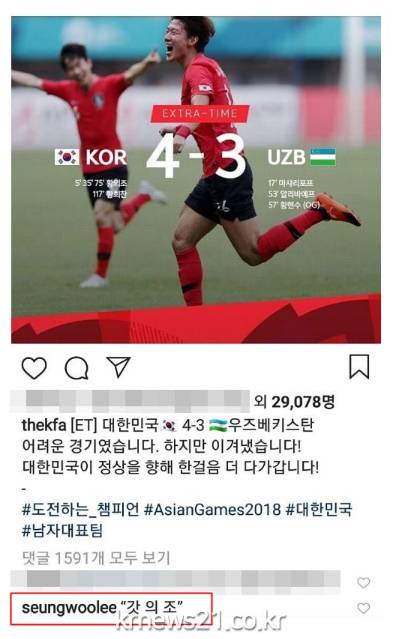Screen dimensions: 400x639
Task: Tap the paper plane share icon
Action: coord(118,366)
